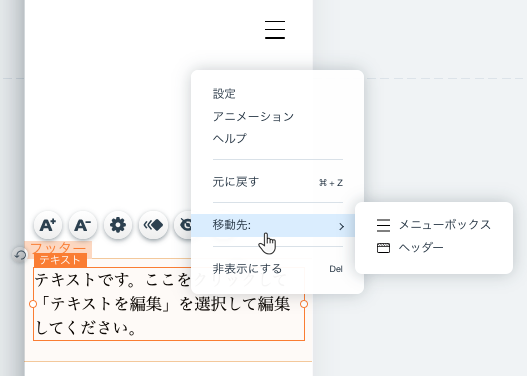Image resolution: width=527 pixels, height=376 pixels.
Task: Open the hamburger menu icon in the header
Action: point(275,30)
